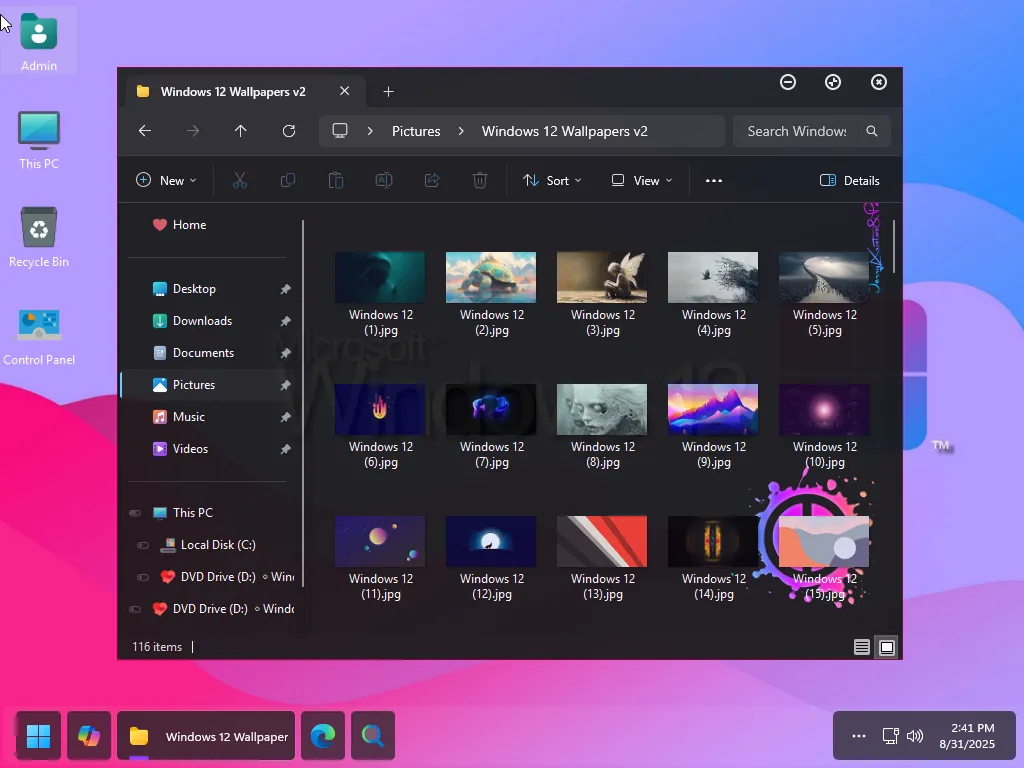Select the Recycle Bin desktop icon
Viewport: 1024px width, 768px height.
pyautogui.click(x=39, y=238)
